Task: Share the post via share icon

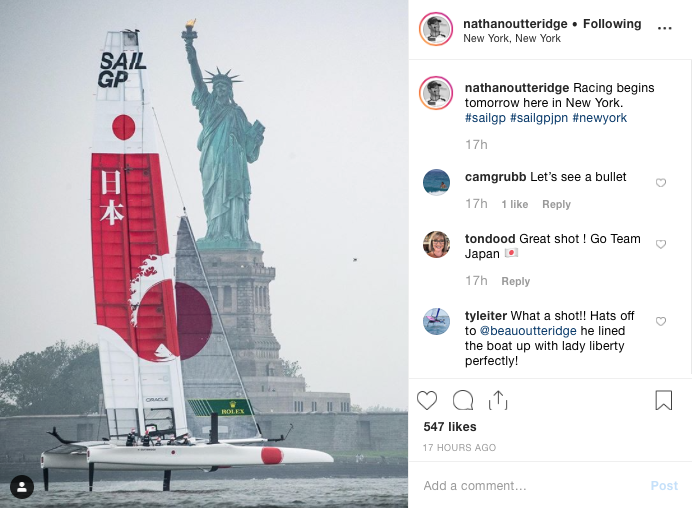Action: (498, 400)
